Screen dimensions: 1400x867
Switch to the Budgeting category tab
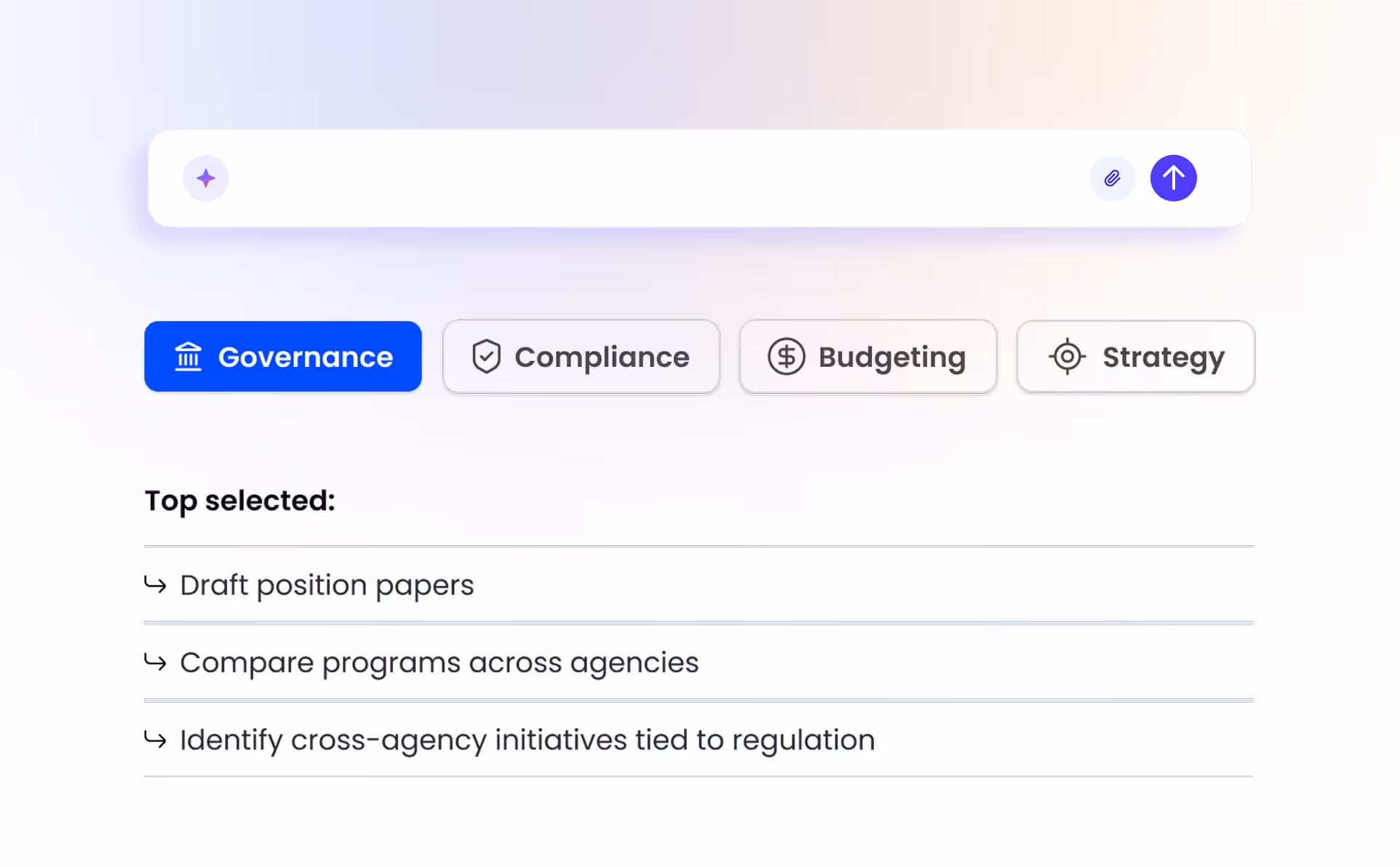click(867, 357)
